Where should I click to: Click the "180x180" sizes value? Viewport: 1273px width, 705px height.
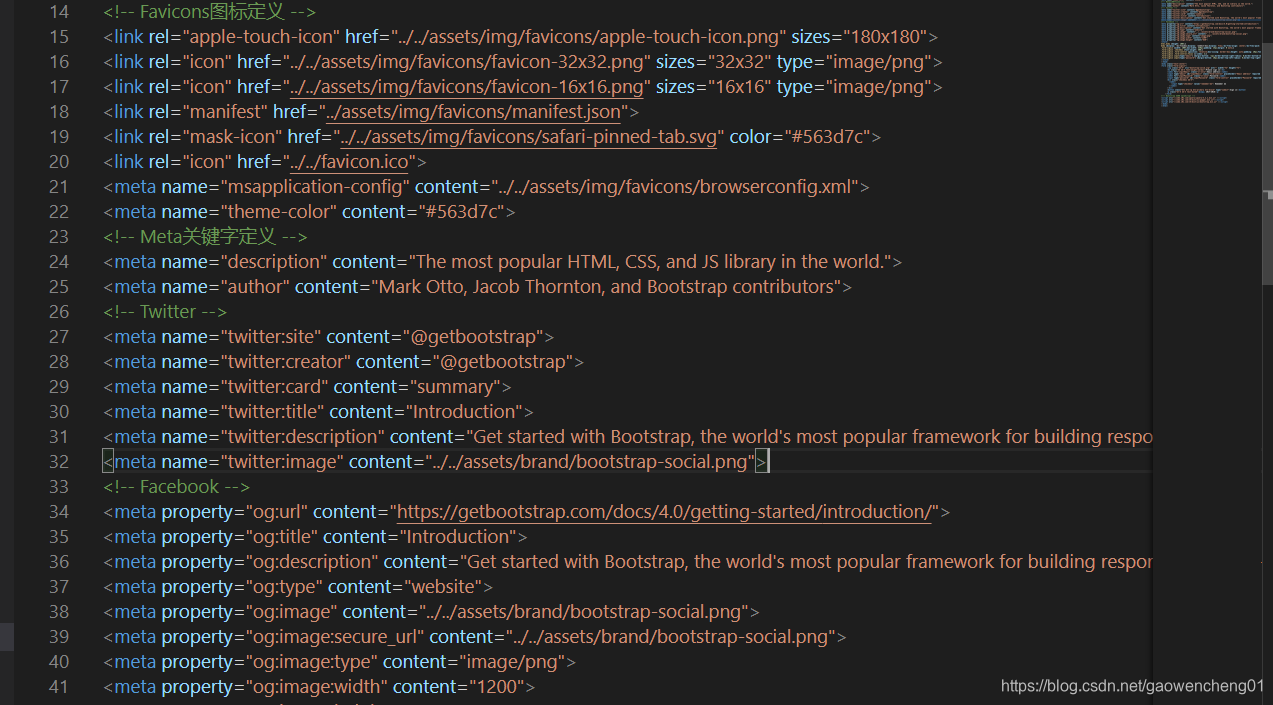point(883,37)
